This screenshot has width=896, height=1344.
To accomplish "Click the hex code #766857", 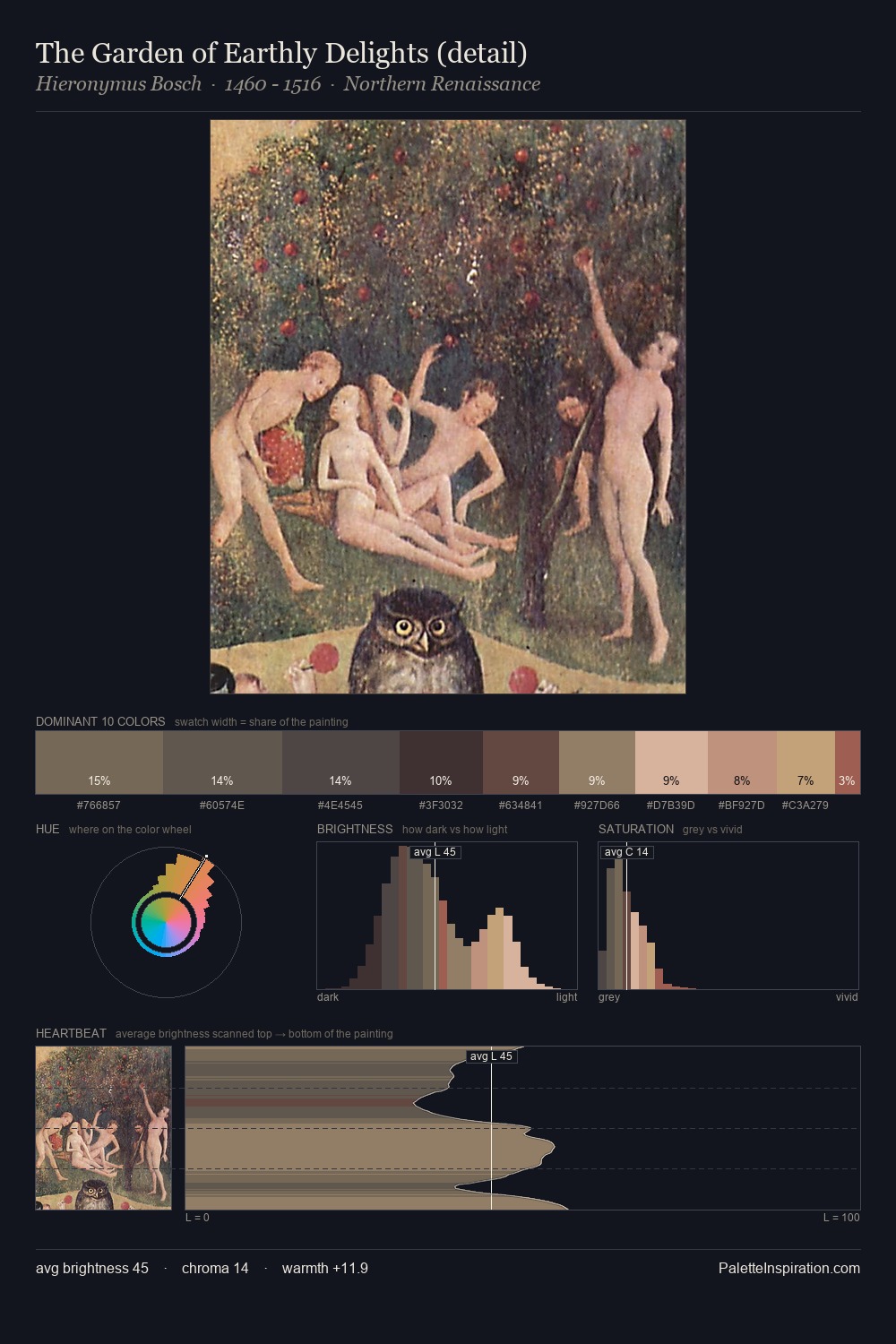I will (99, 806).
